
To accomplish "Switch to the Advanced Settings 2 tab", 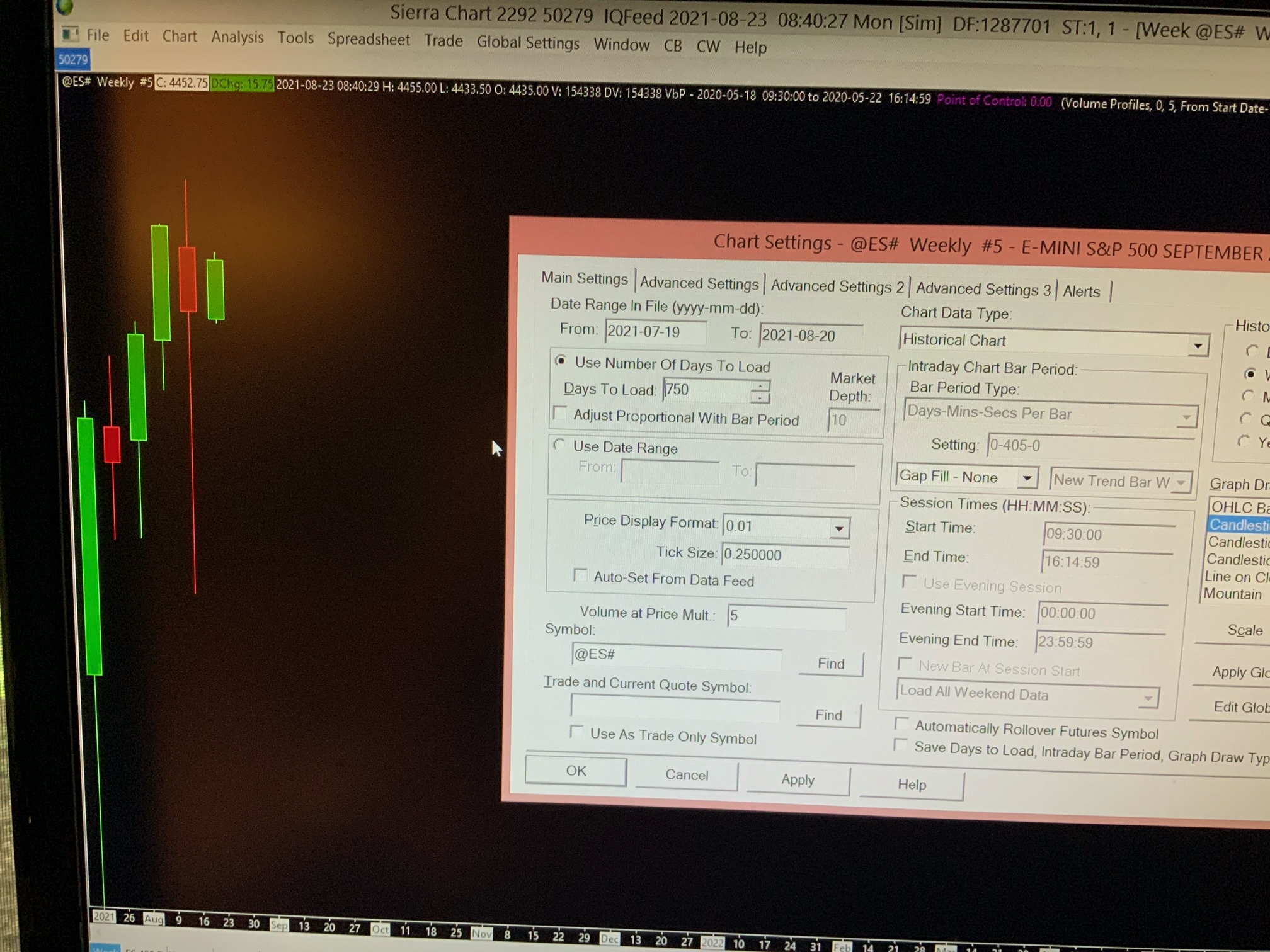I will pos(837,286).
